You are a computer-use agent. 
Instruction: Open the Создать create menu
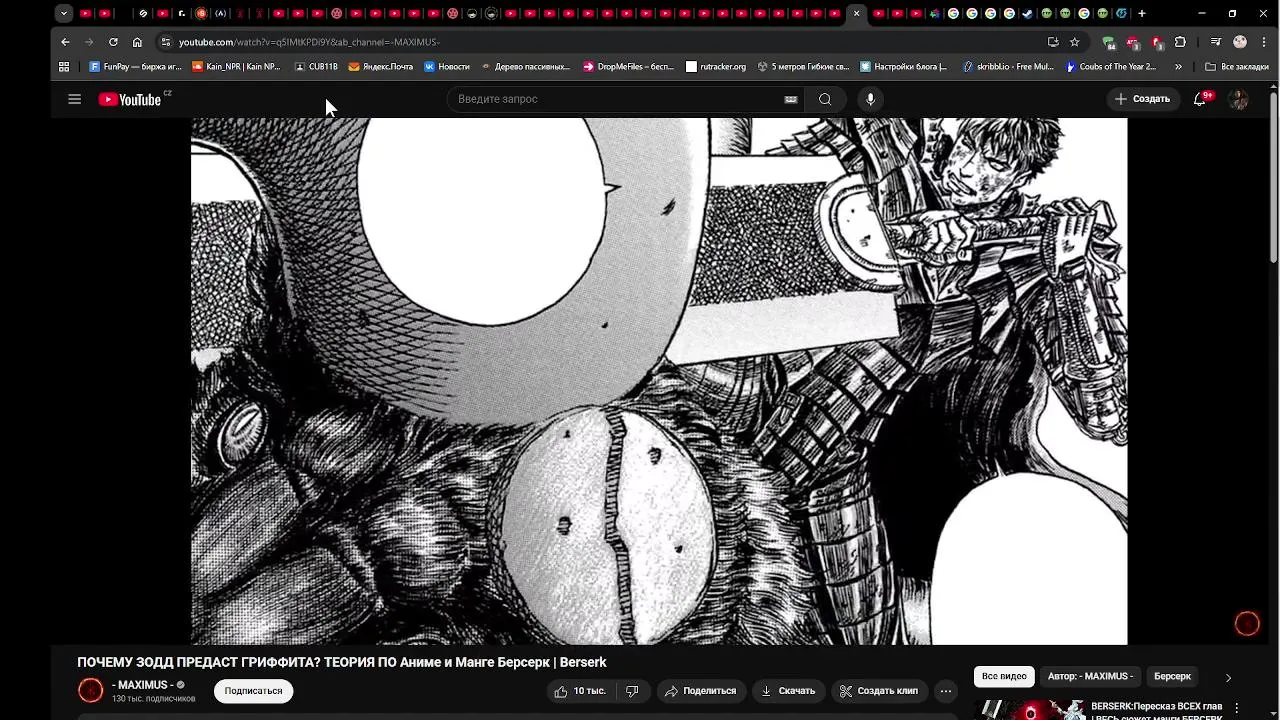point(1142,99)
